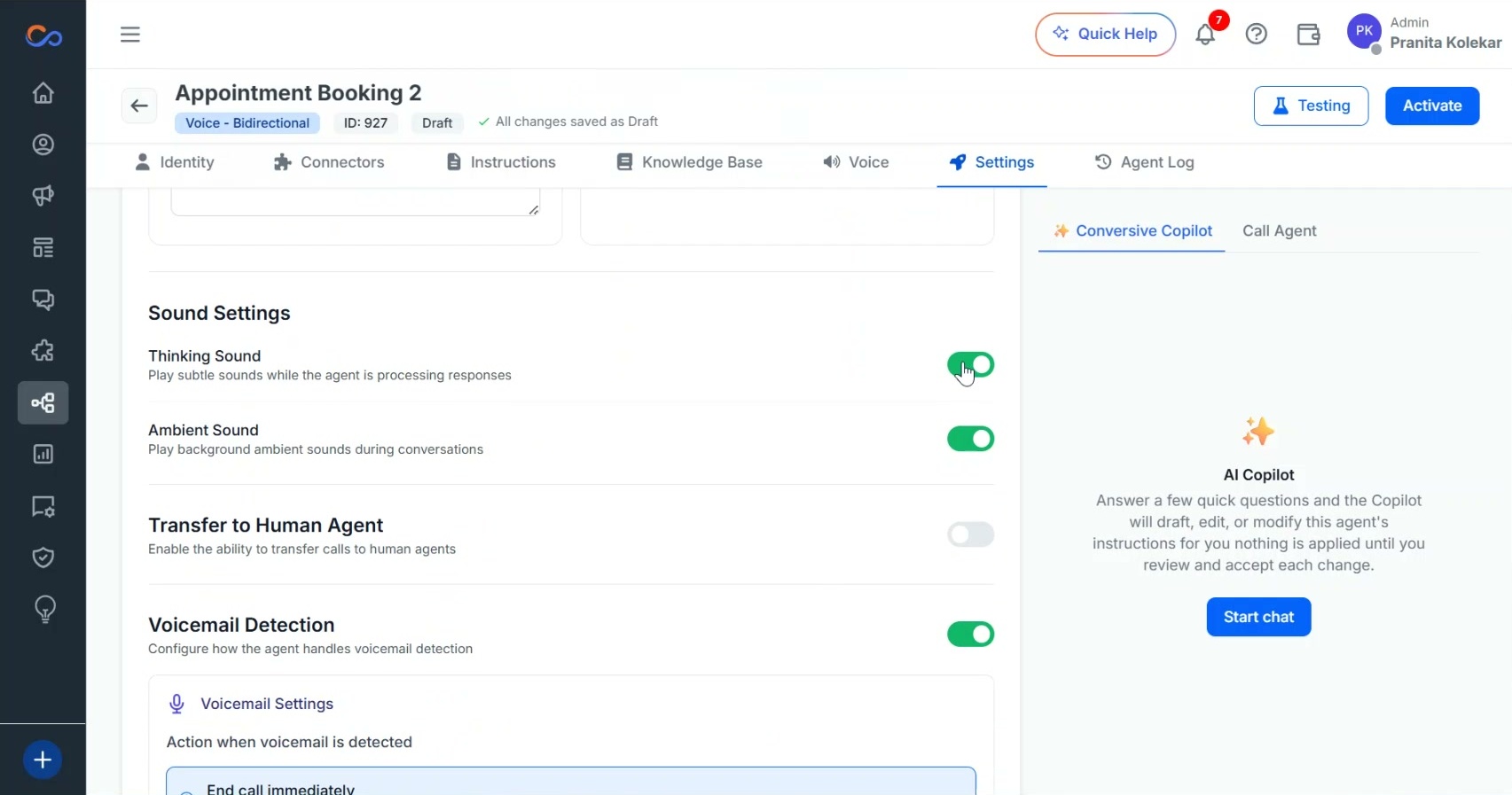This screenshot has height=795, width=1512.
Task: Turn off the Ambient Sound toggle
Action: pyautogui.click(x=970, y=439)
